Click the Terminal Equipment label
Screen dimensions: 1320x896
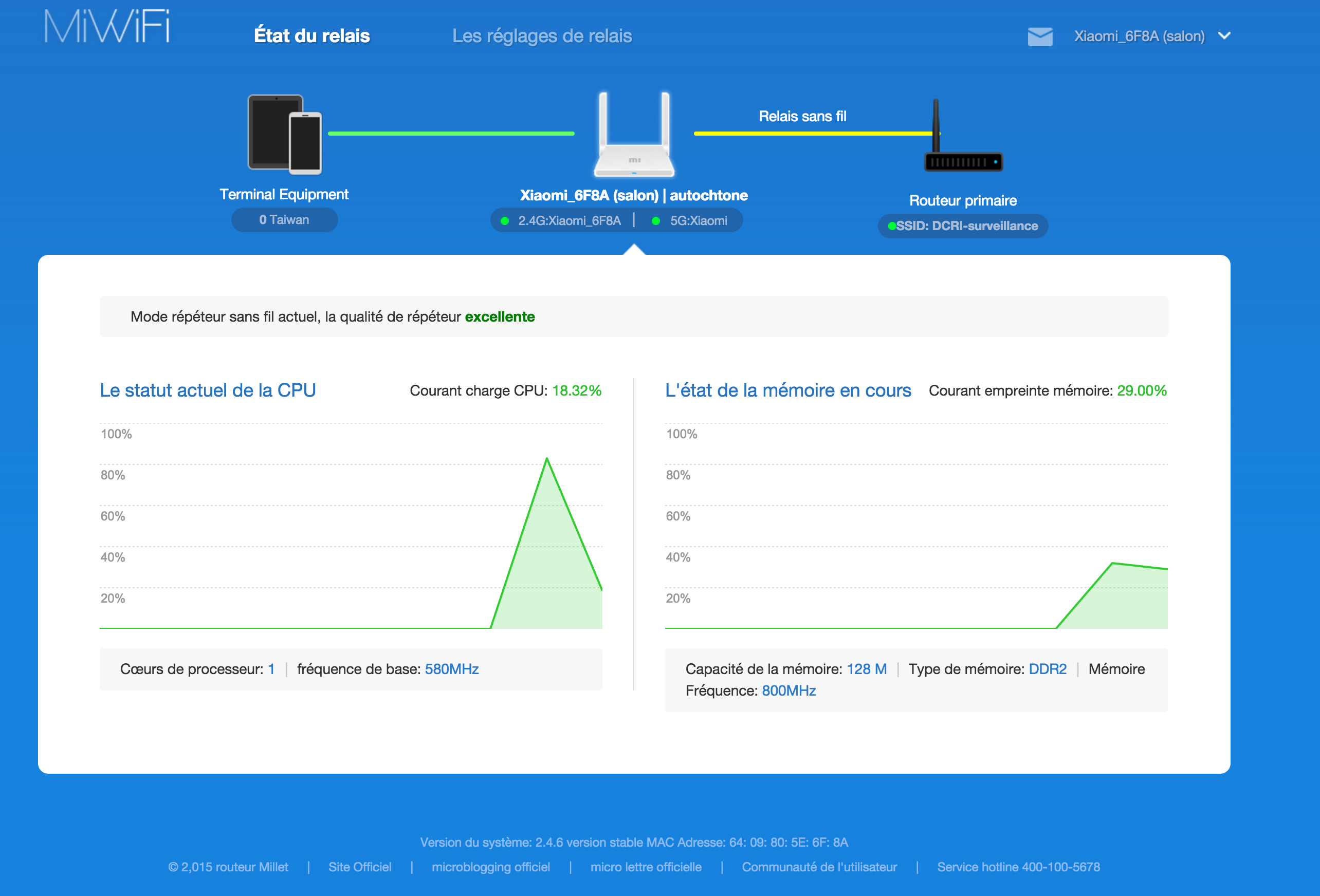click(284, 194)
